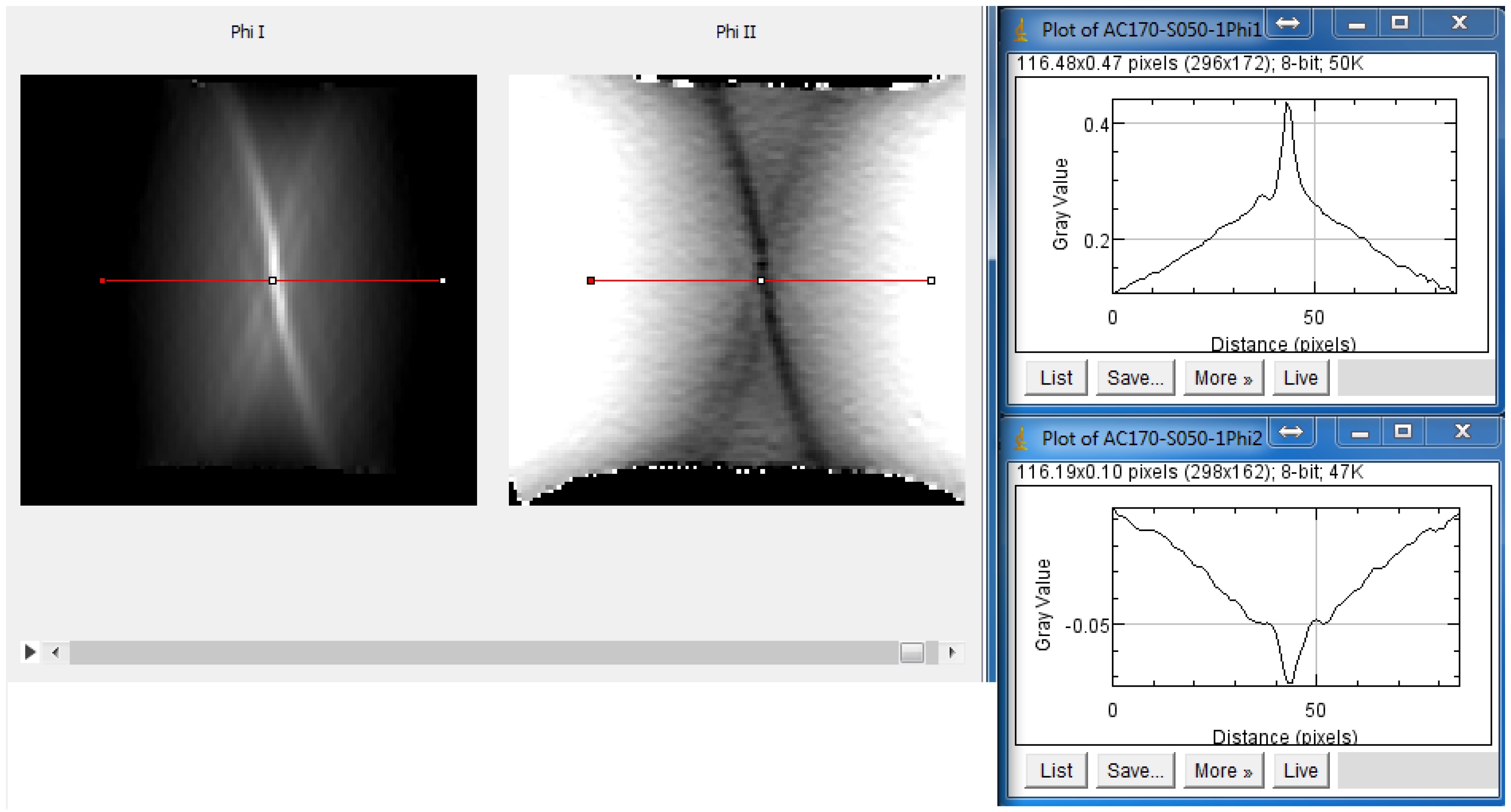Select the center handle of Phi I line
The image size is (1511, 812).
(x=273, y=281)
